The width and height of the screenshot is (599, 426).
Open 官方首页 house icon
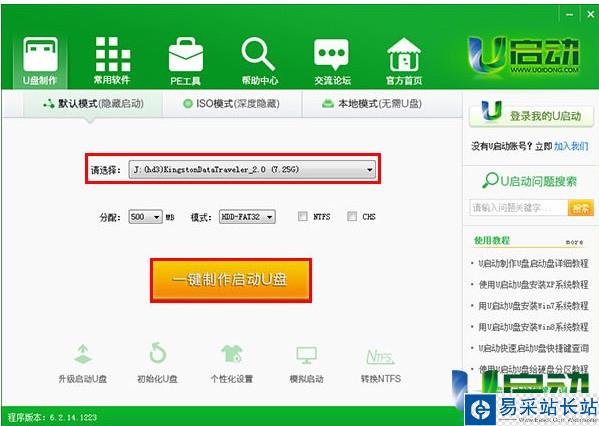[x=404, y=54]
